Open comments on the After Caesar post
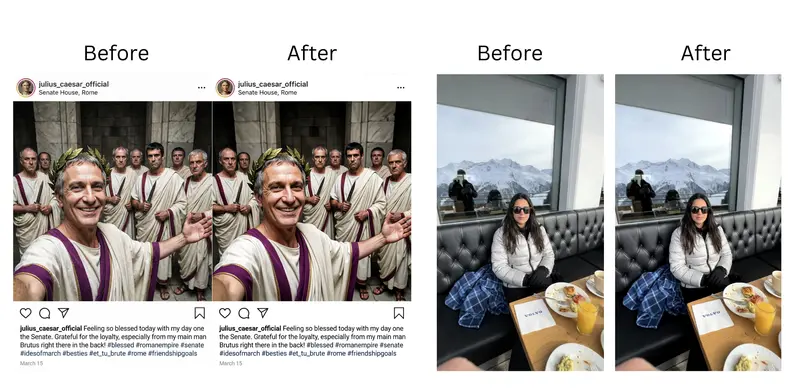800x391 pixels. (x=244, y=313)
